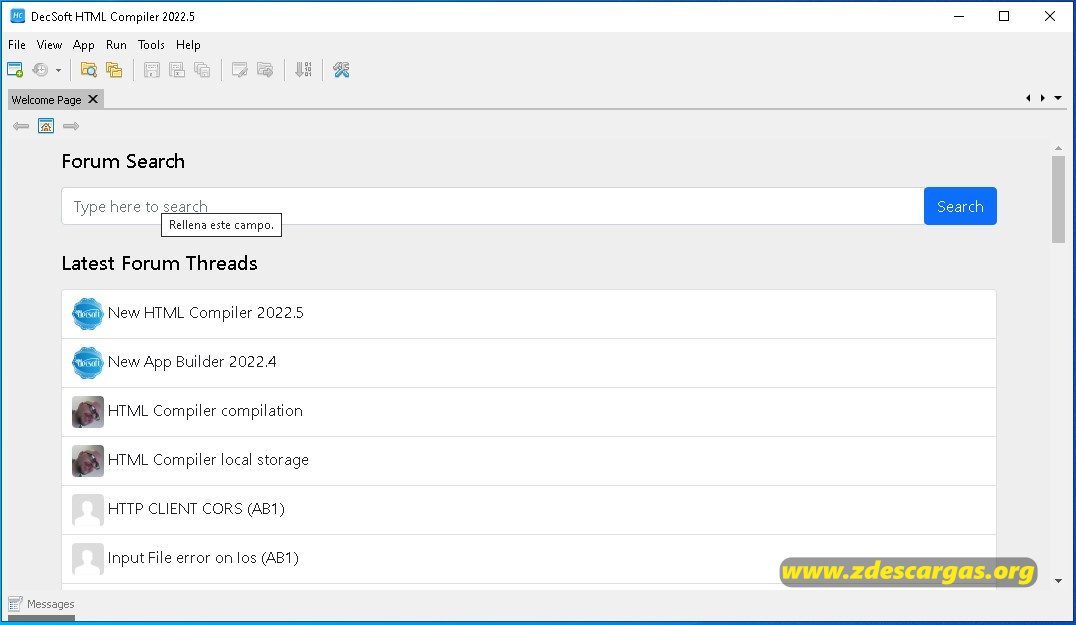Click the Messages panel icon
Screen dimensions: 1076x625
[15, 604]
